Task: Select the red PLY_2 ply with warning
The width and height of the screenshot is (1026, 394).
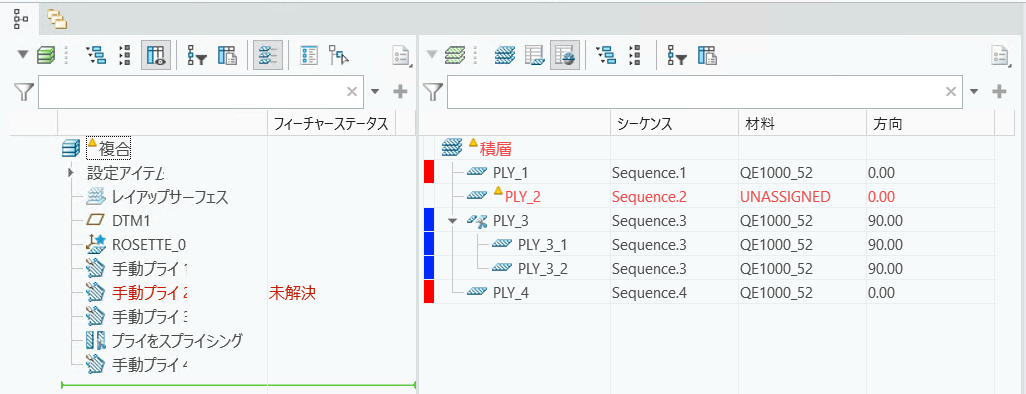Action: point(523,196)
